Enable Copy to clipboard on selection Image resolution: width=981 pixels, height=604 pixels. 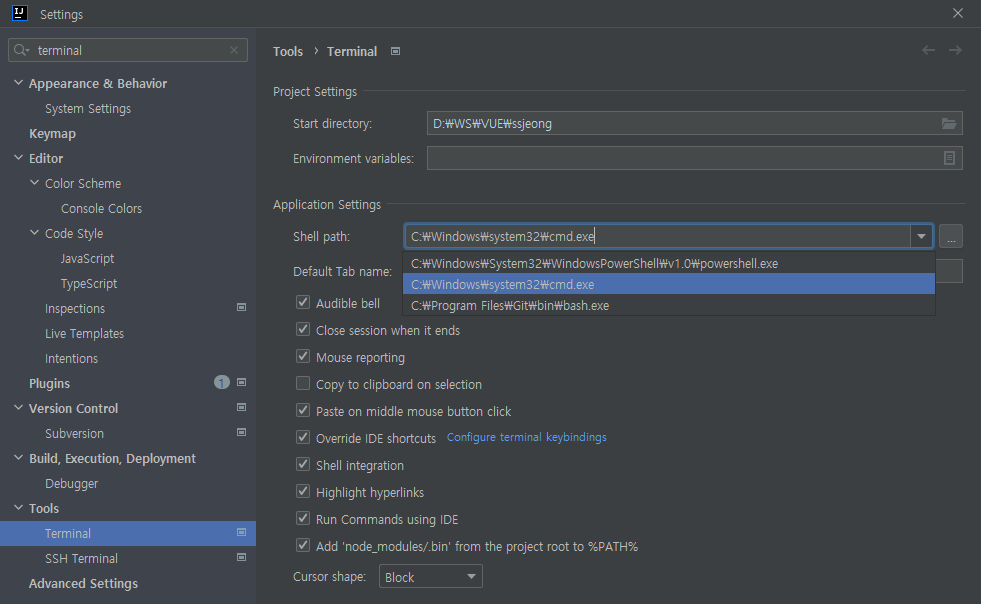303,383
